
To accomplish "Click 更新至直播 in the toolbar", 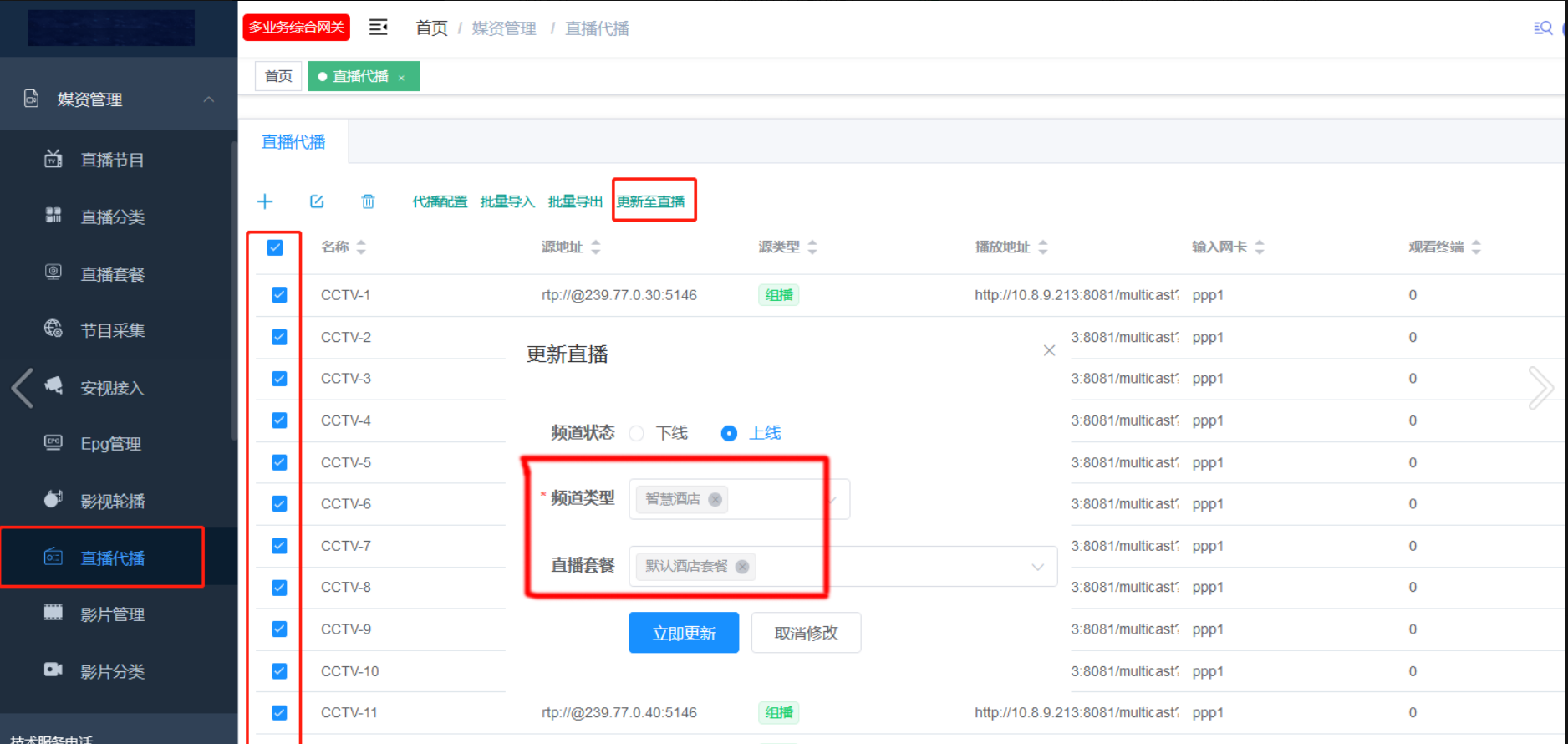I will [651, 201].
